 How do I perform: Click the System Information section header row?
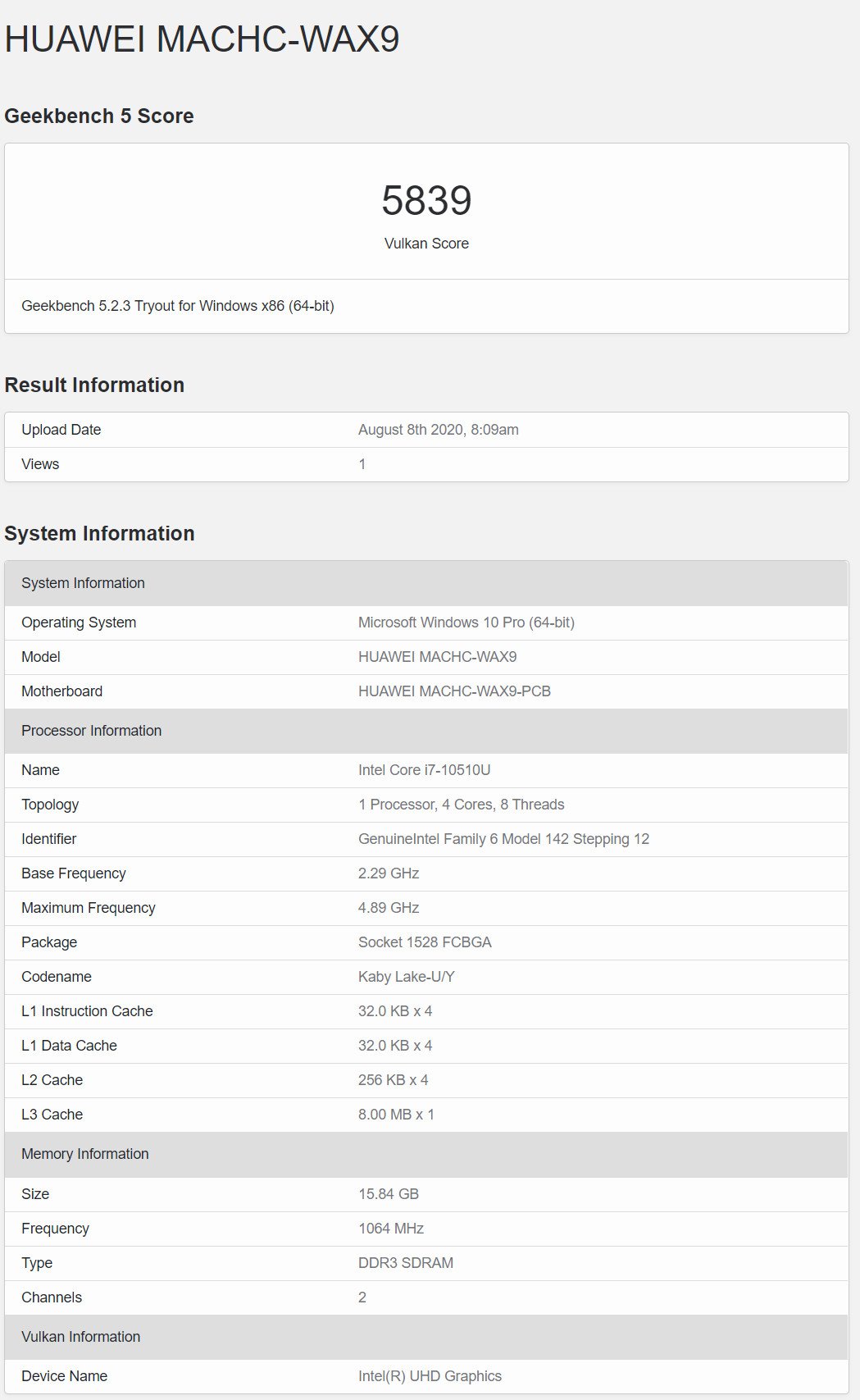pyautogui.click(x=426, y=583)
